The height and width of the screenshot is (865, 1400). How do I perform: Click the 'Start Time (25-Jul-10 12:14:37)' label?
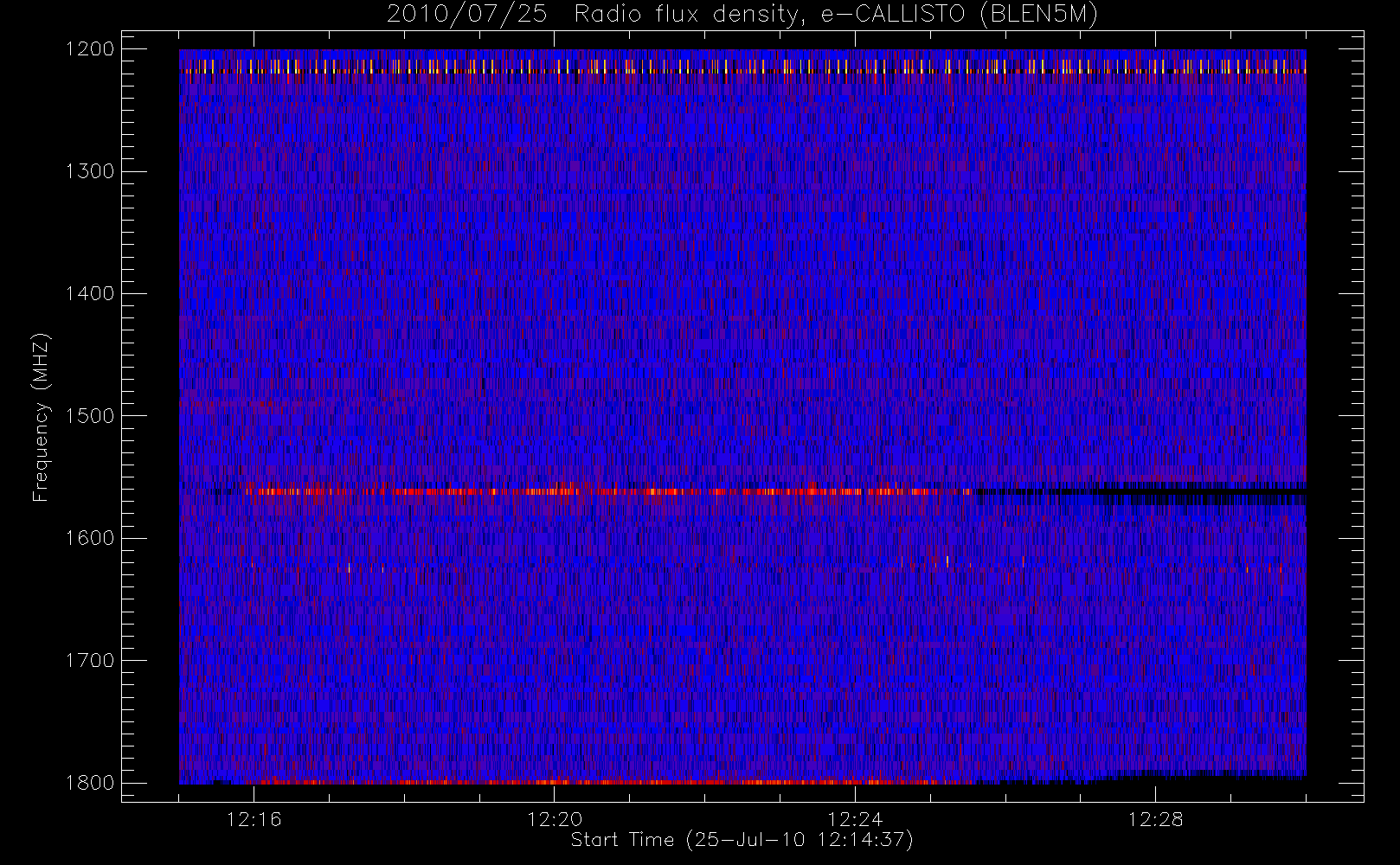(x=742, y=840)
